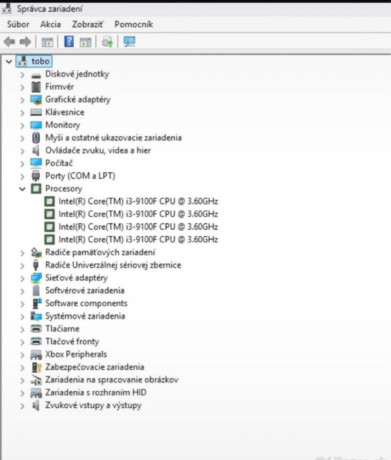Click the Xbox Peripherals icon

[36, 355]
